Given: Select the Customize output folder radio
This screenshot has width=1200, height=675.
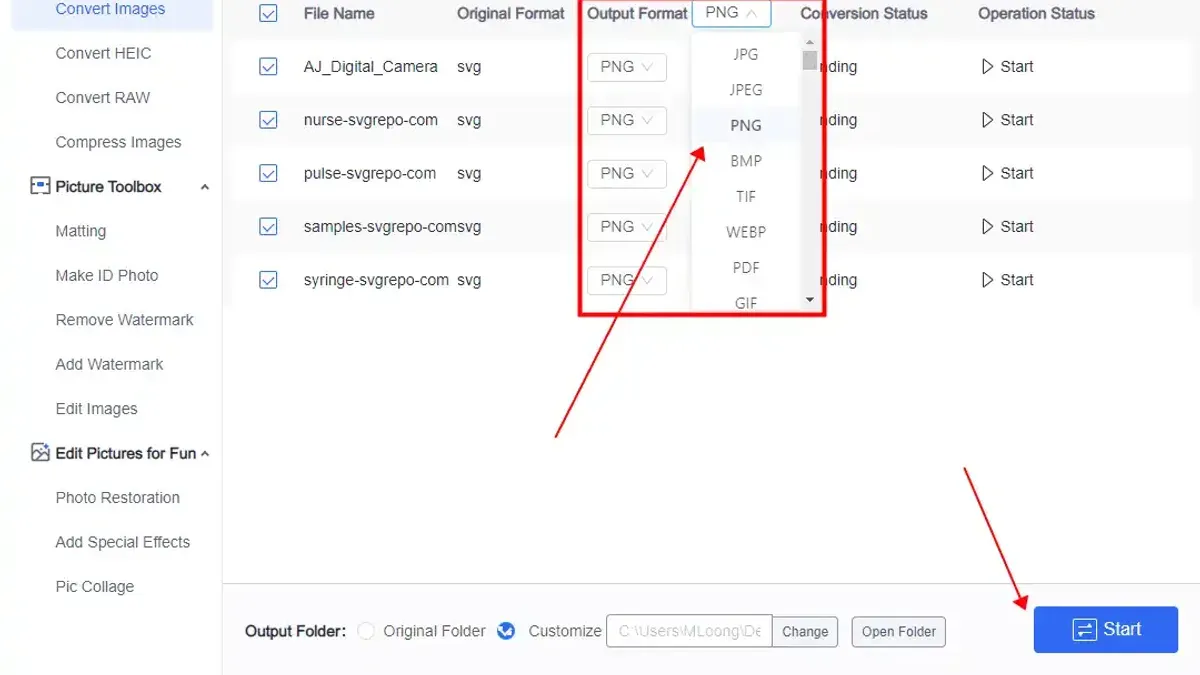Looking at the screenshot, I should click(x=506, y=631).
